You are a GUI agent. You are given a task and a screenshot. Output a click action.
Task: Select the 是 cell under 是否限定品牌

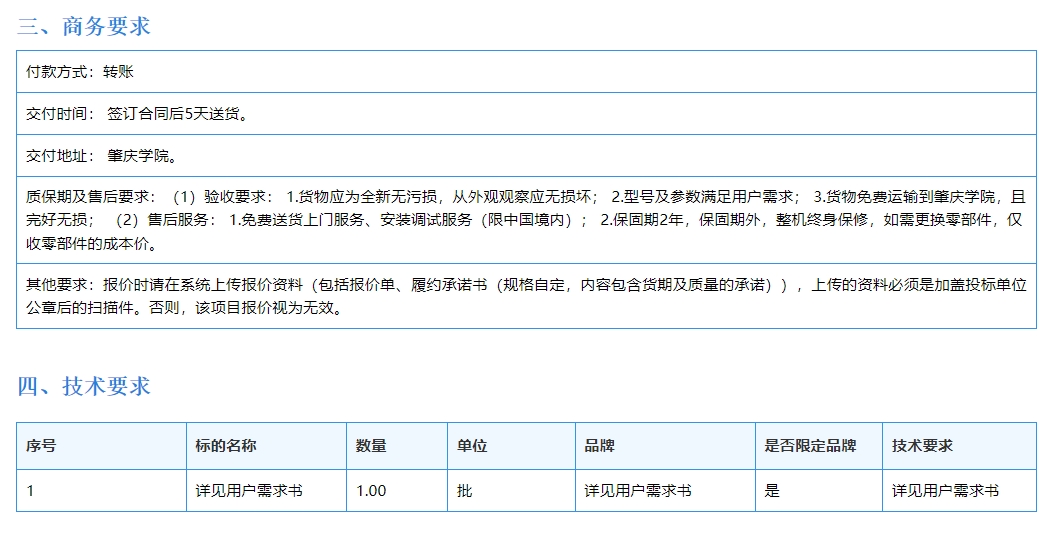click(772, 491)
